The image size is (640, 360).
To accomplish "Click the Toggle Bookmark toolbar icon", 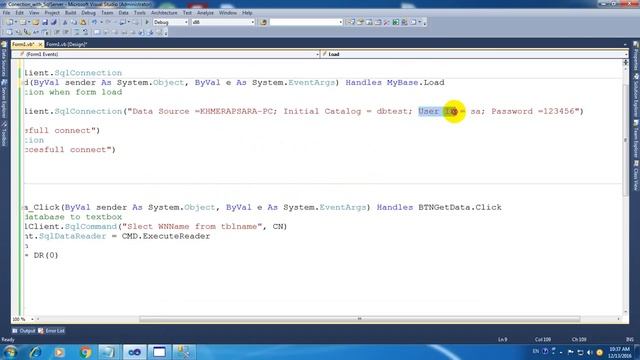I will pos(97,32).
